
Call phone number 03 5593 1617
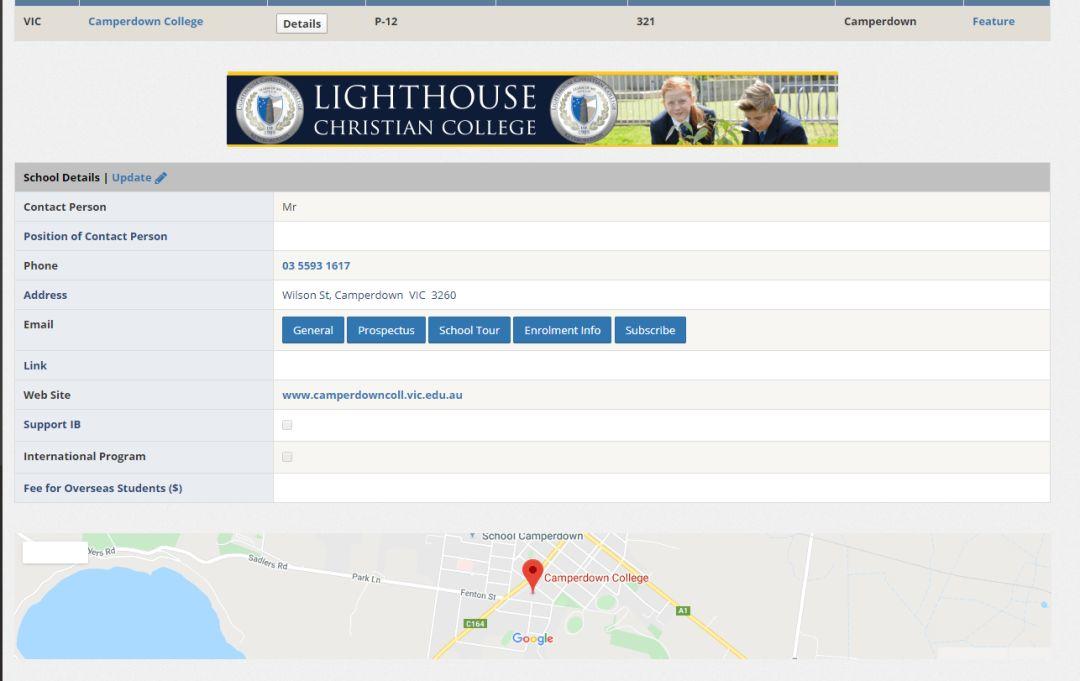[316, 266]
